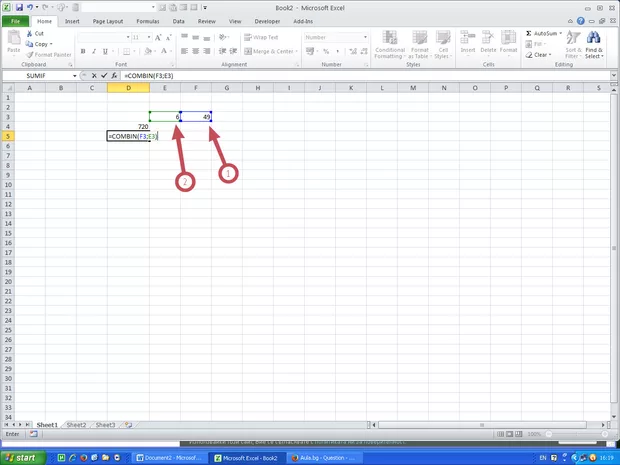620x465 pixels.
Task: Click the Undo icon in Quick Access toolbar
Action: pyautogui.click(x=30, y=7)
